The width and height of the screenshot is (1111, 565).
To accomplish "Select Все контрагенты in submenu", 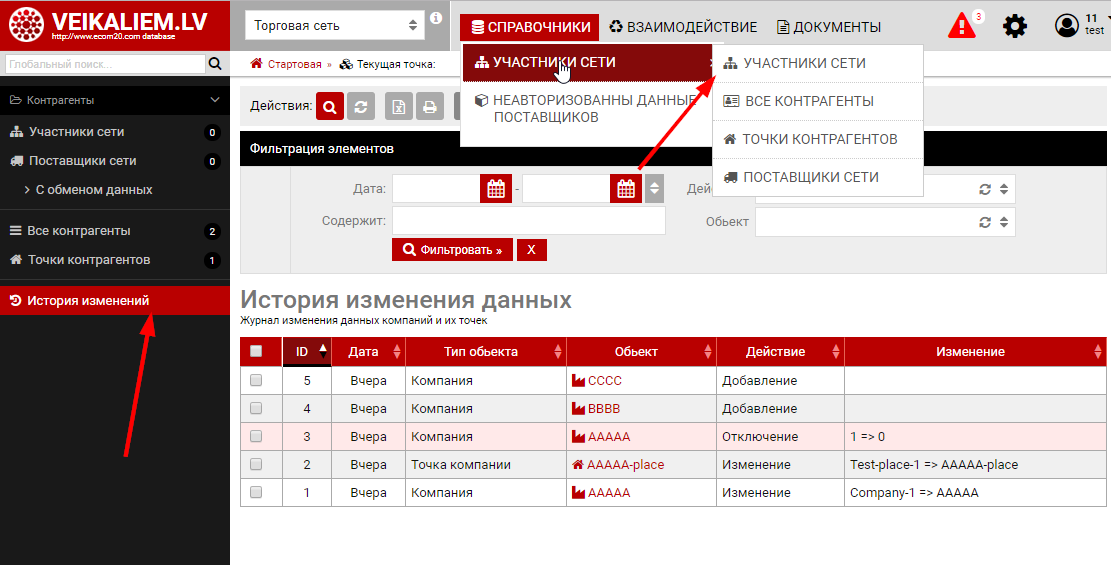I will [x=809, y=101].
